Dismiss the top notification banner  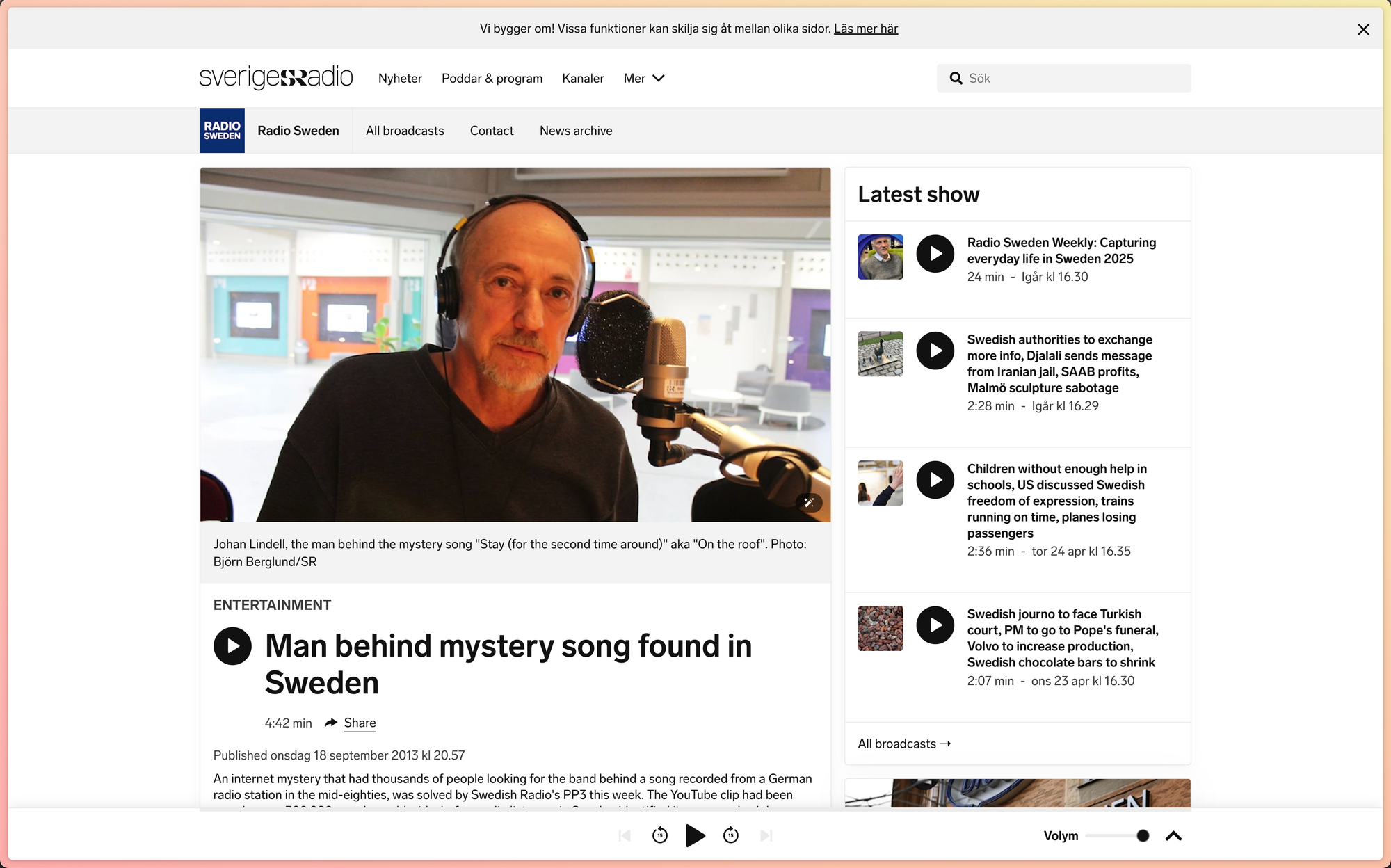point(1363,29)
